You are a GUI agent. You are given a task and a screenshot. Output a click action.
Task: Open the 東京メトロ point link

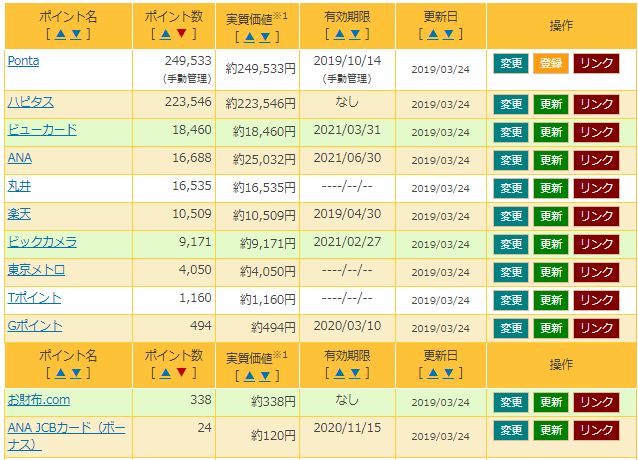coord(36,270)
